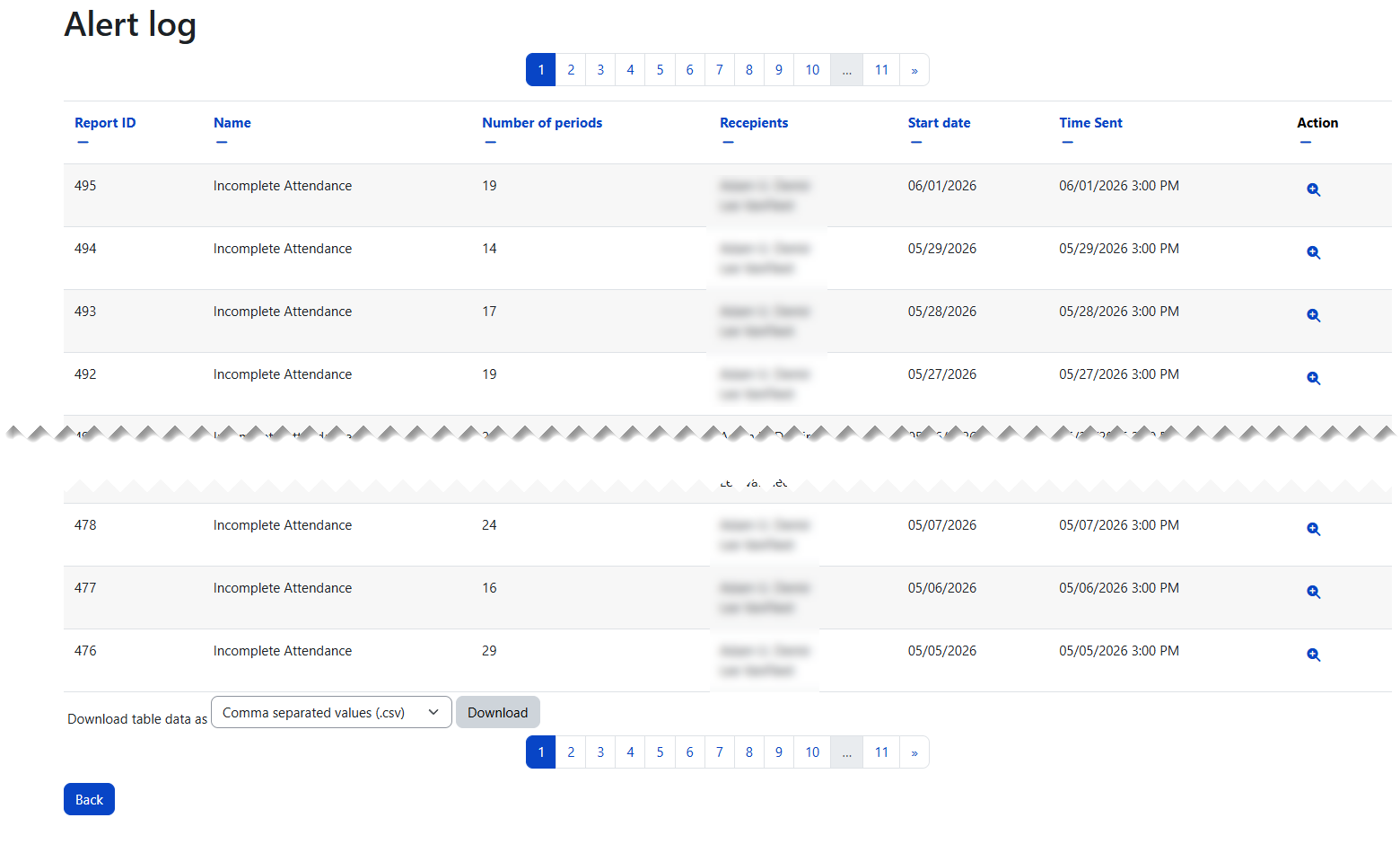1400x844 pixels.
Task: Click next page arrow in bottom pagination
Action: pyautogui.click(x=914, y=752)
